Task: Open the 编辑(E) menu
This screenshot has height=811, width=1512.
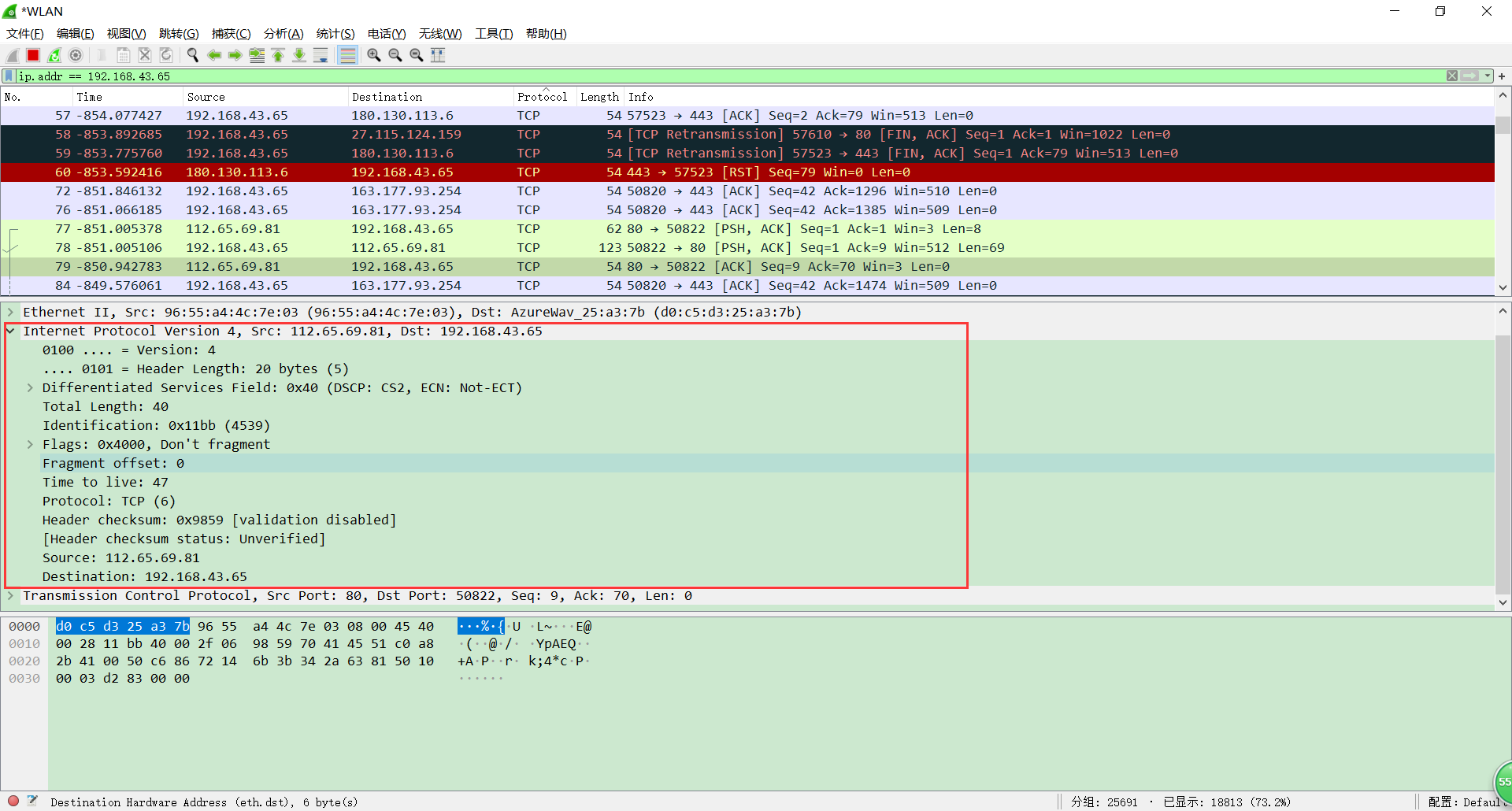Action: coord(76,34)
